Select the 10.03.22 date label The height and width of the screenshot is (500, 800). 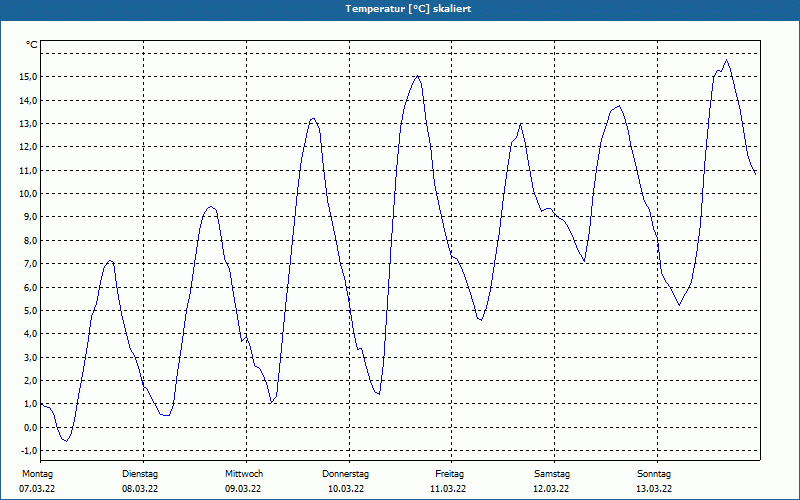click(345, 489)
